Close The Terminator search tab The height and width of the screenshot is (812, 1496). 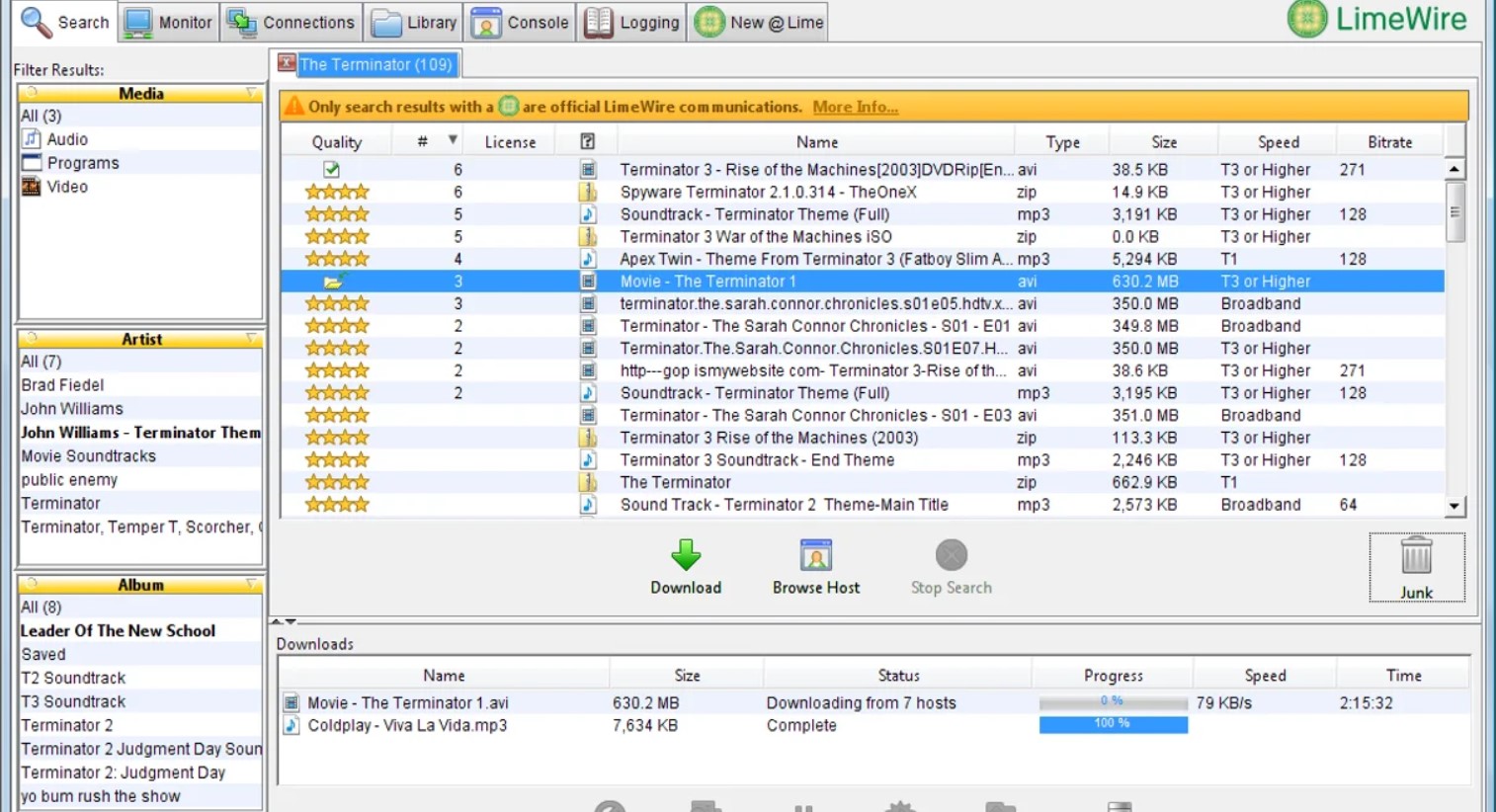(x=287, y=63)
